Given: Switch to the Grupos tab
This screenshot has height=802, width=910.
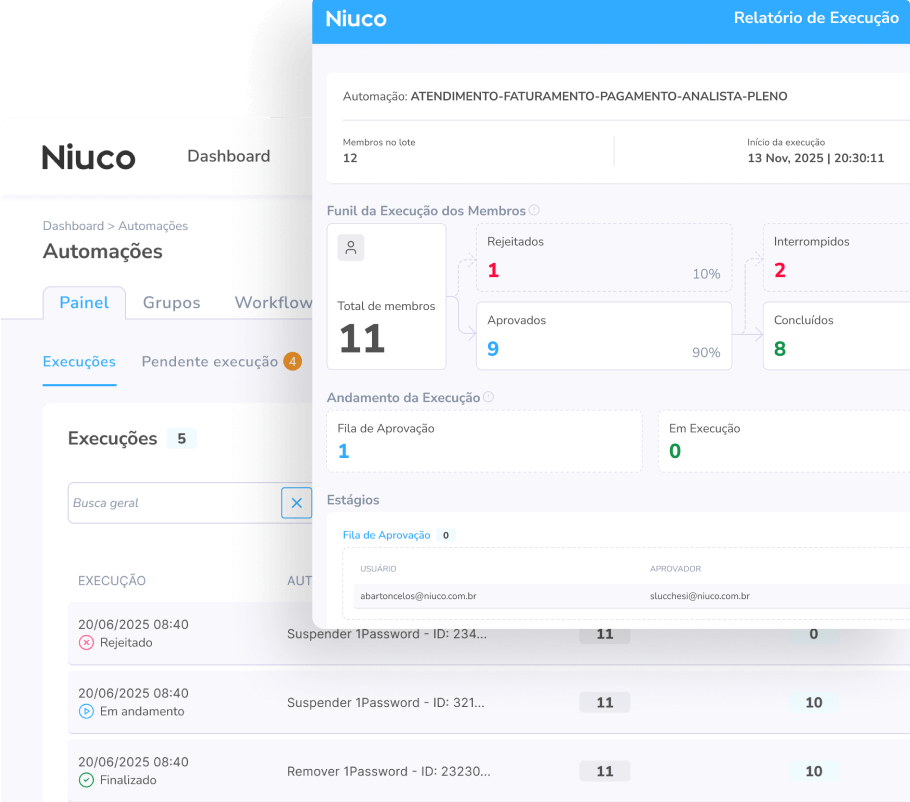Looking at the screenshot, I should tap(171, 303).
